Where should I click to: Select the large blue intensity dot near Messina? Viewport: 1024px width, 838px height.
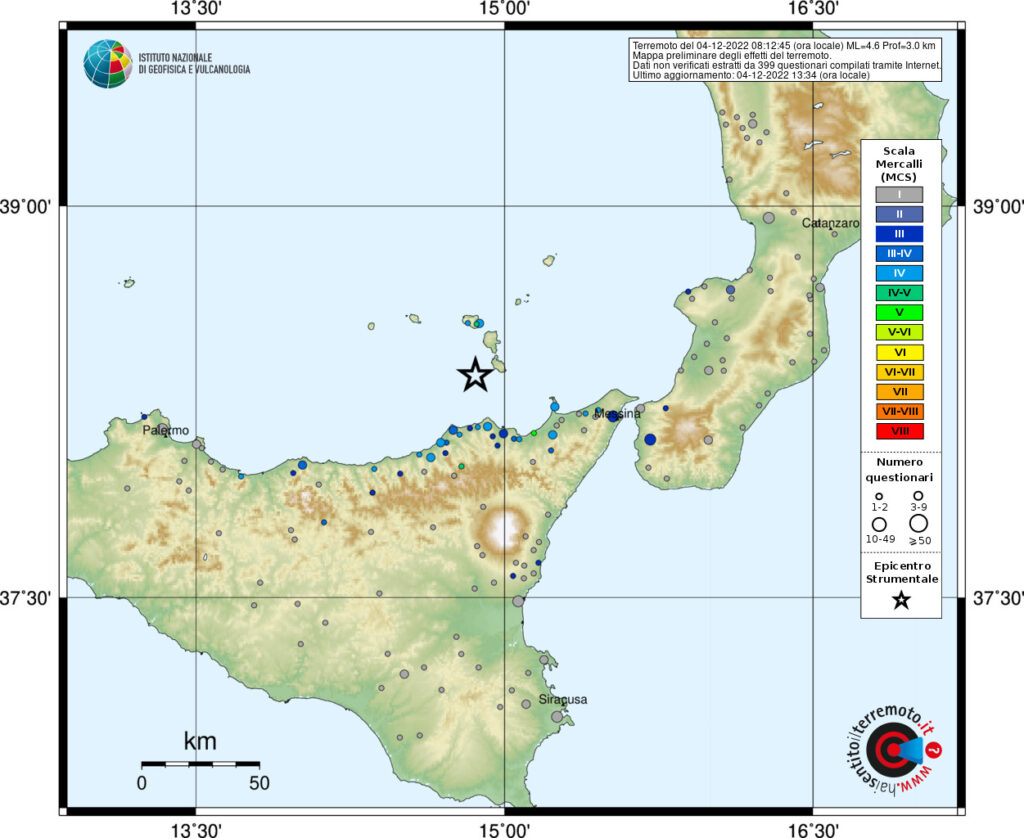tap(651, 437)
